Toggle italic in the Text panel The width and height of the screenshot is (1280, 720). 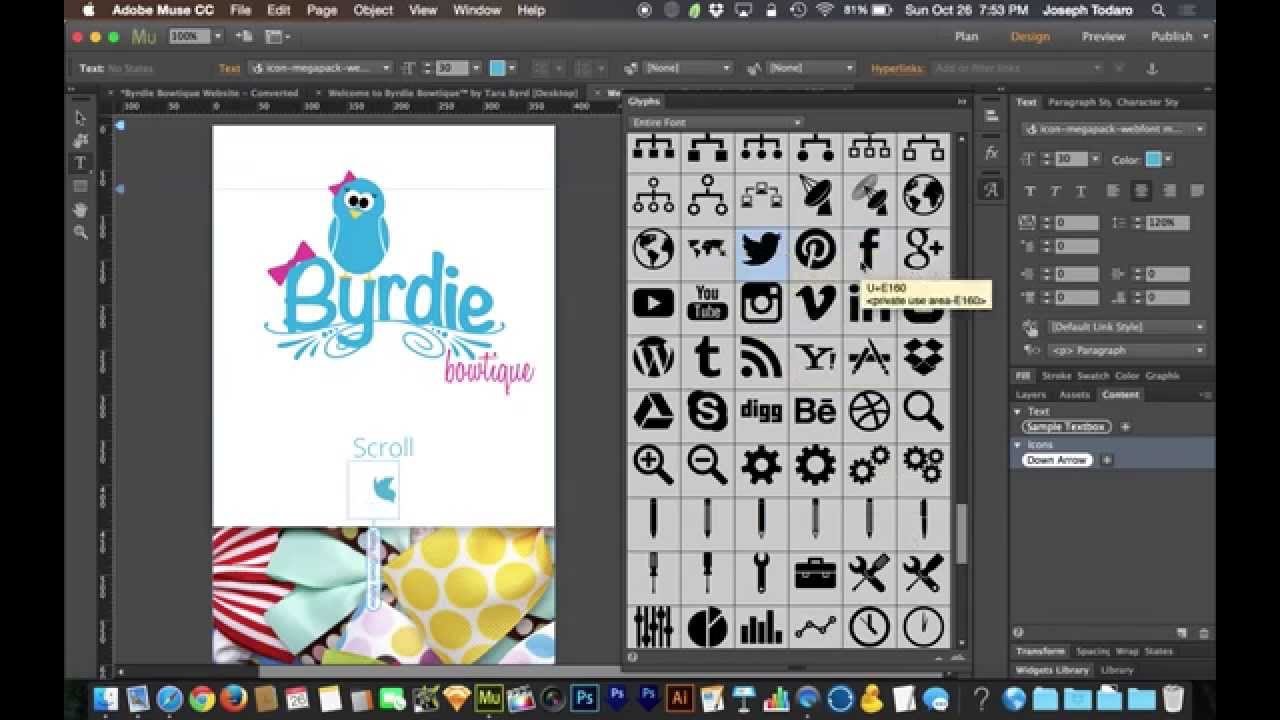click(x=1055, y=191)
